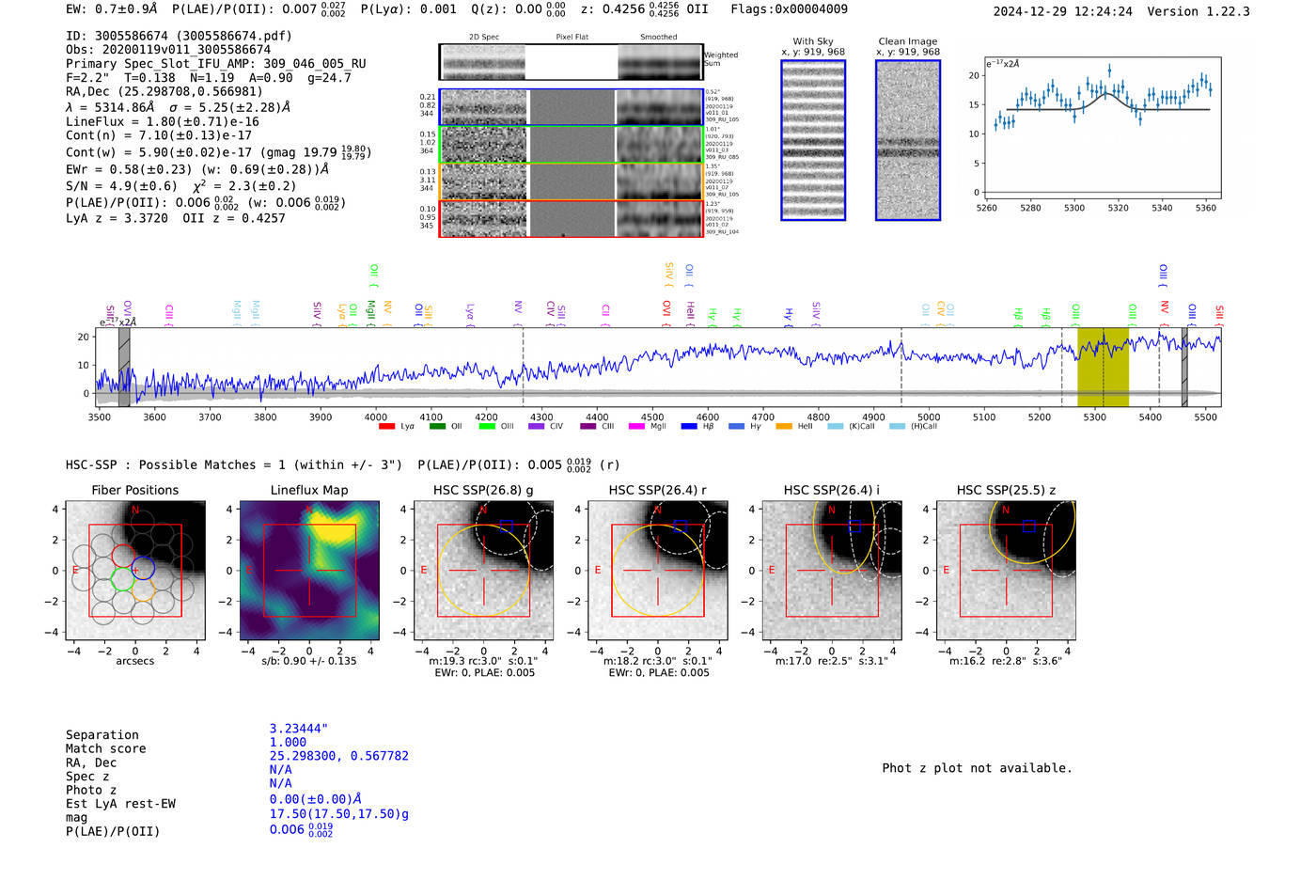Click the (H)CaII legend swatch
Image resolution: width=1316 pixels, height=896 pixels.
click(x=897, y=426)
